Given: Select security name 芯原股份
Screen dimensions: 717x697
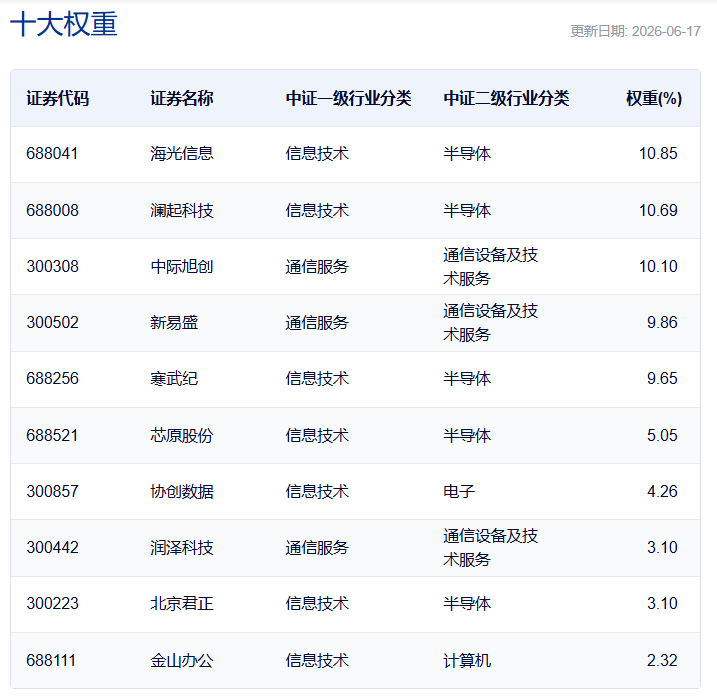Looking at the screenshot, I should point(182,435).
